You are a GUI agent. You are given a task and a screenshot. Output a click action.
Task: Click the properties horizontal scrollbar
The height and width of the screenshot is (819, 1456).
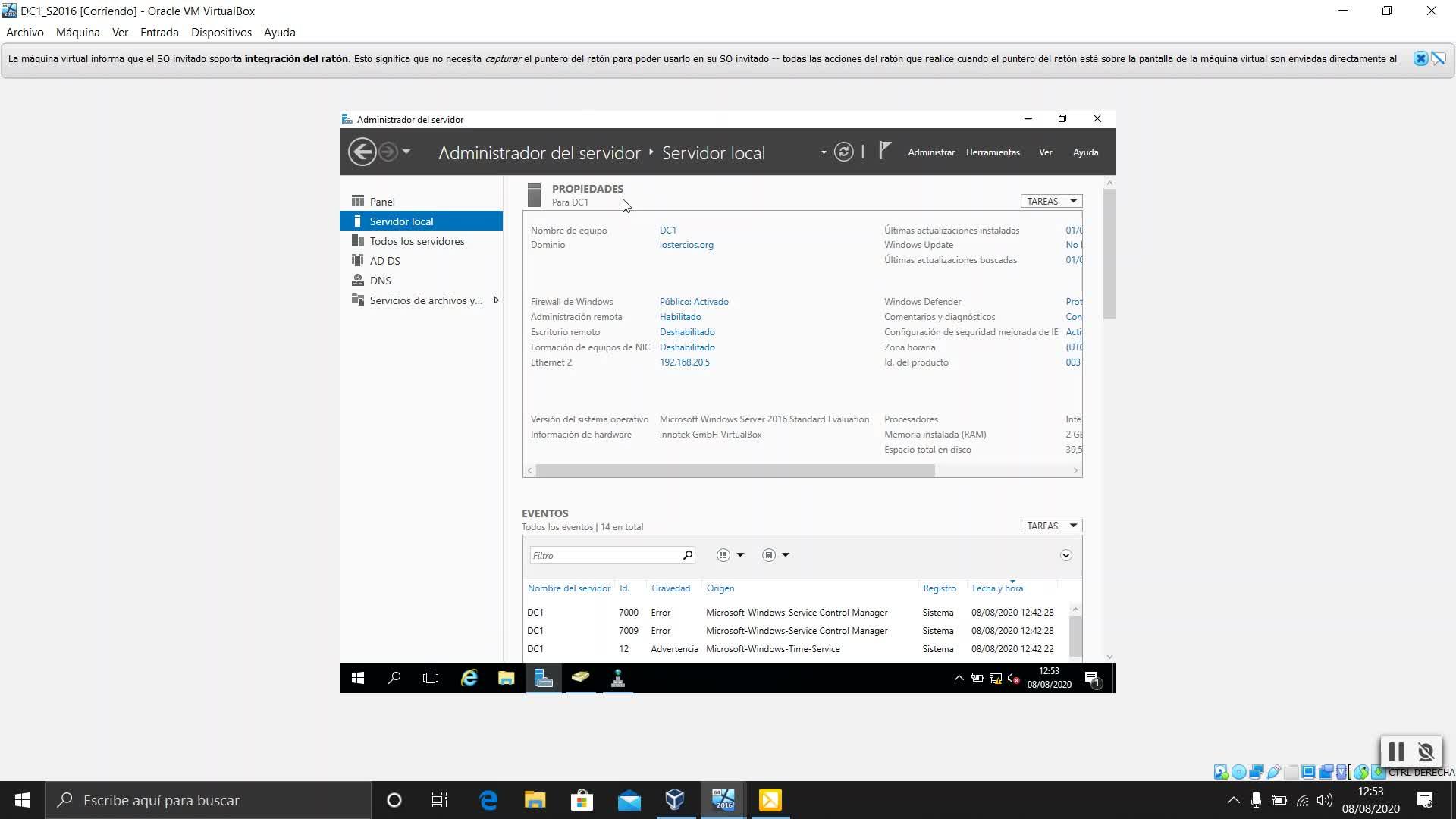pyautogui.click(x=734, y=470)
